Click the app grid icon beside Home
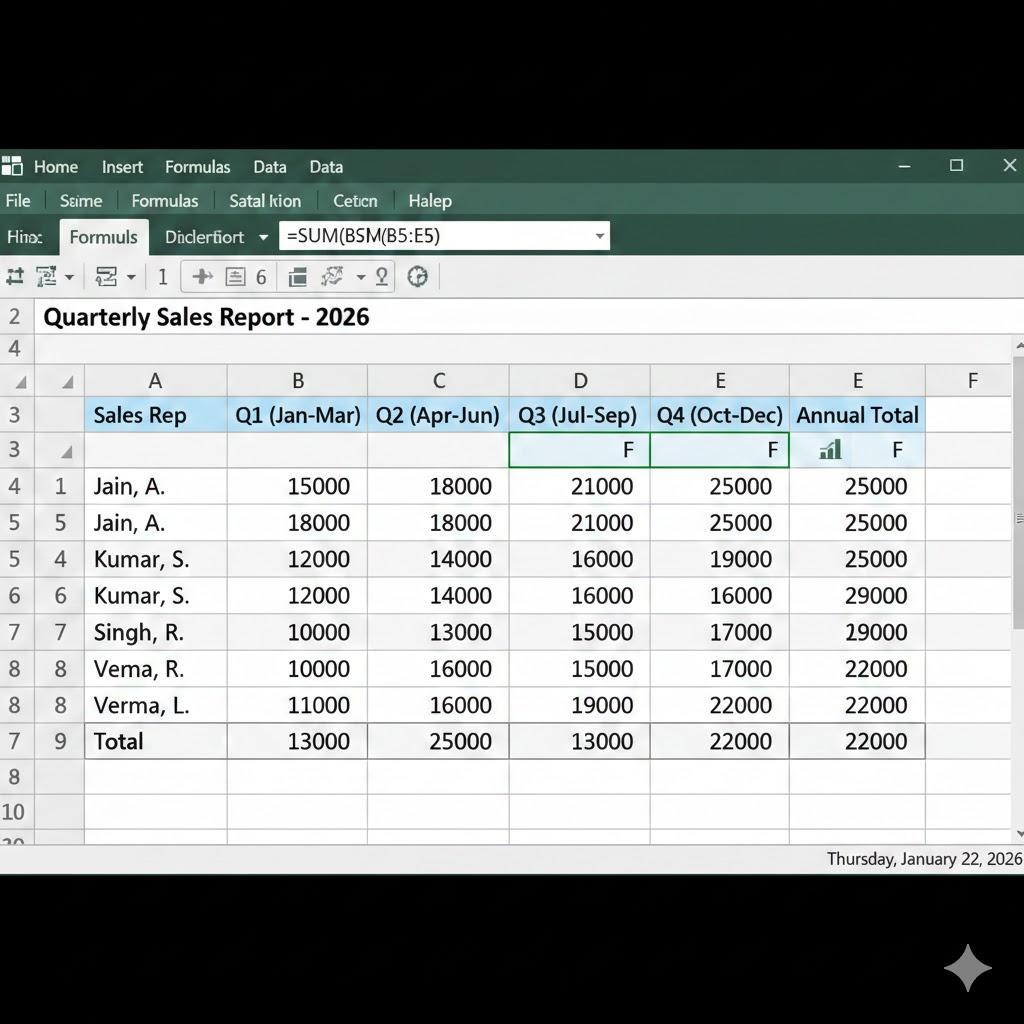Image resolution: width=1024 pixels, height=1024 pixels. pyautogui.click(x=12, y=166)
